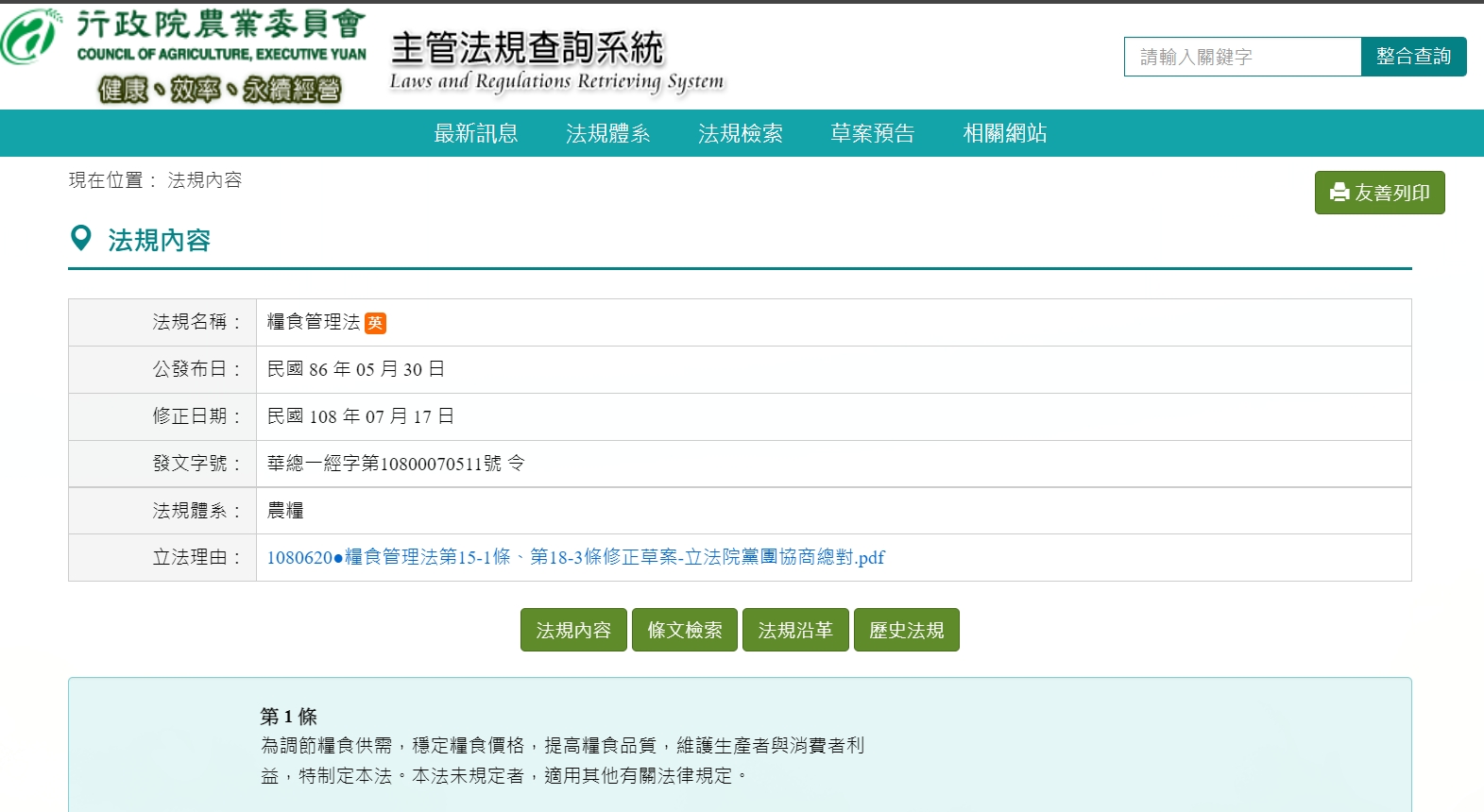Click the green 法規內容 button

[x=573, y=630]
